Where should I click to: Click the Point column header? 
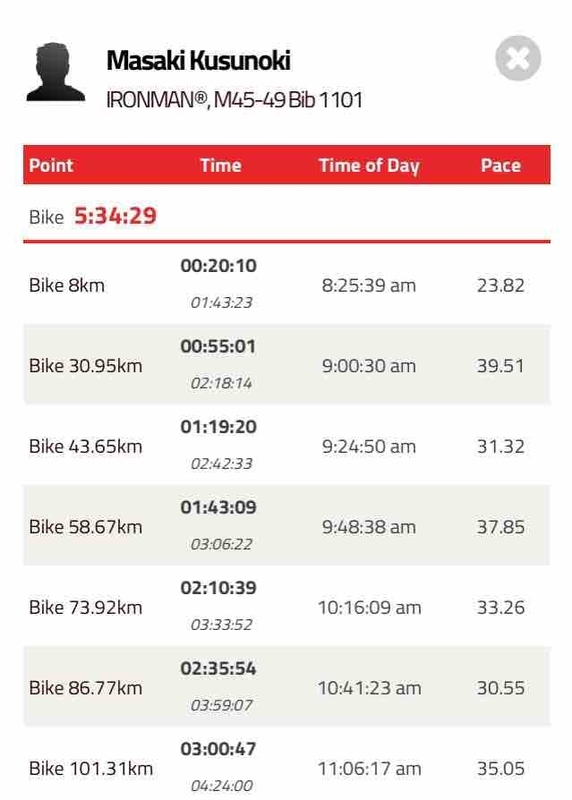pyautogui.click(x=51, y=165)
